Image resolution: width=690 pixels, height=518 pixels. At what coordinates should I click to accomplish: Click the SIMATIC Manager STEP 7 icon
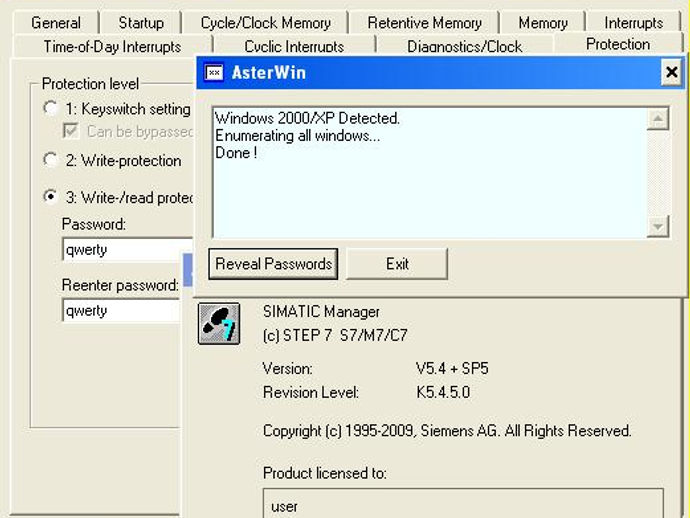pyautogui.click(x=219, y=323)
